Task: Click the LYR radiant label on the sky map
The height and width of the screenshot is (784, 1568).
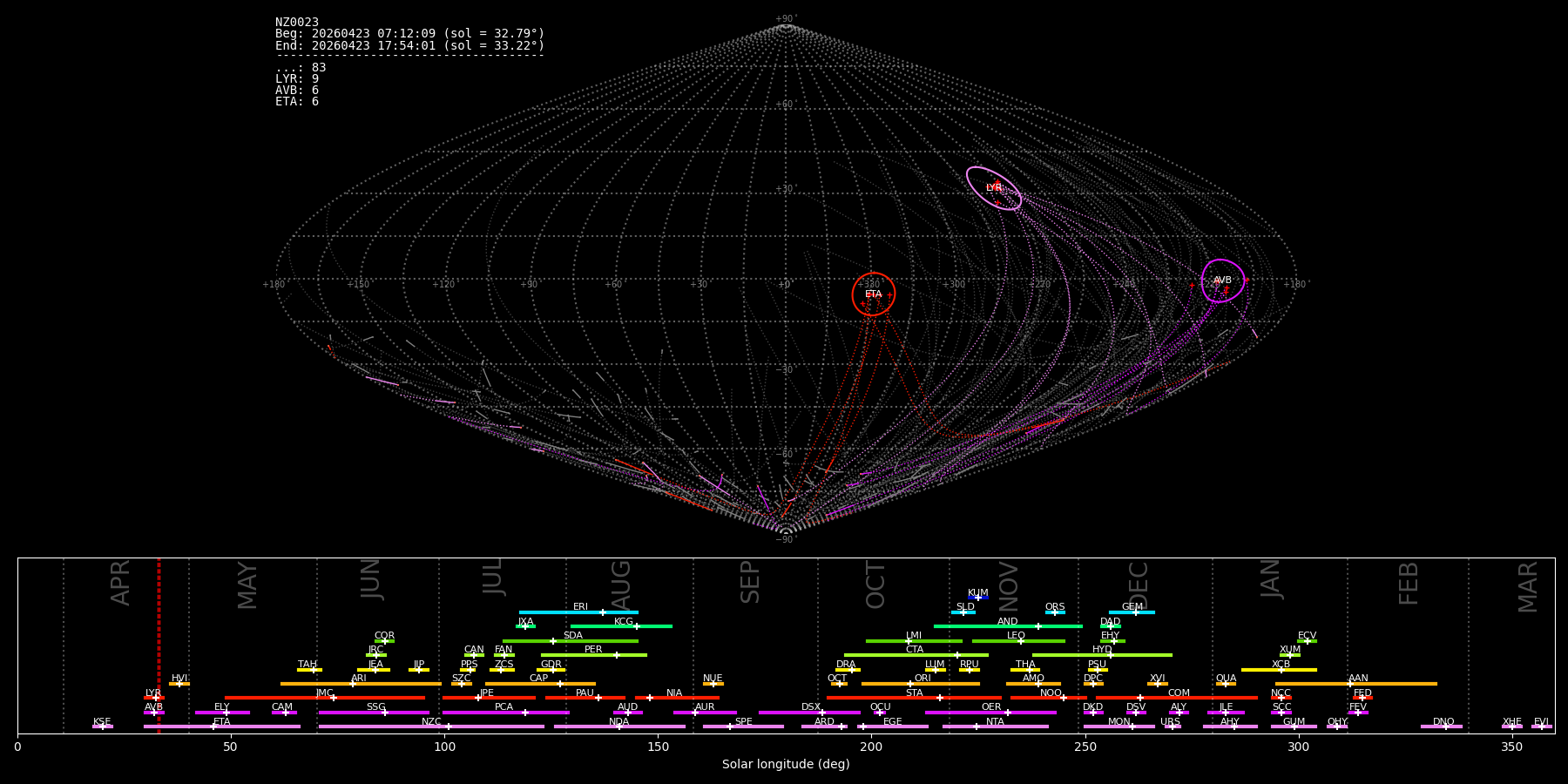Action: pyautogui.click(x=994, y=188)
